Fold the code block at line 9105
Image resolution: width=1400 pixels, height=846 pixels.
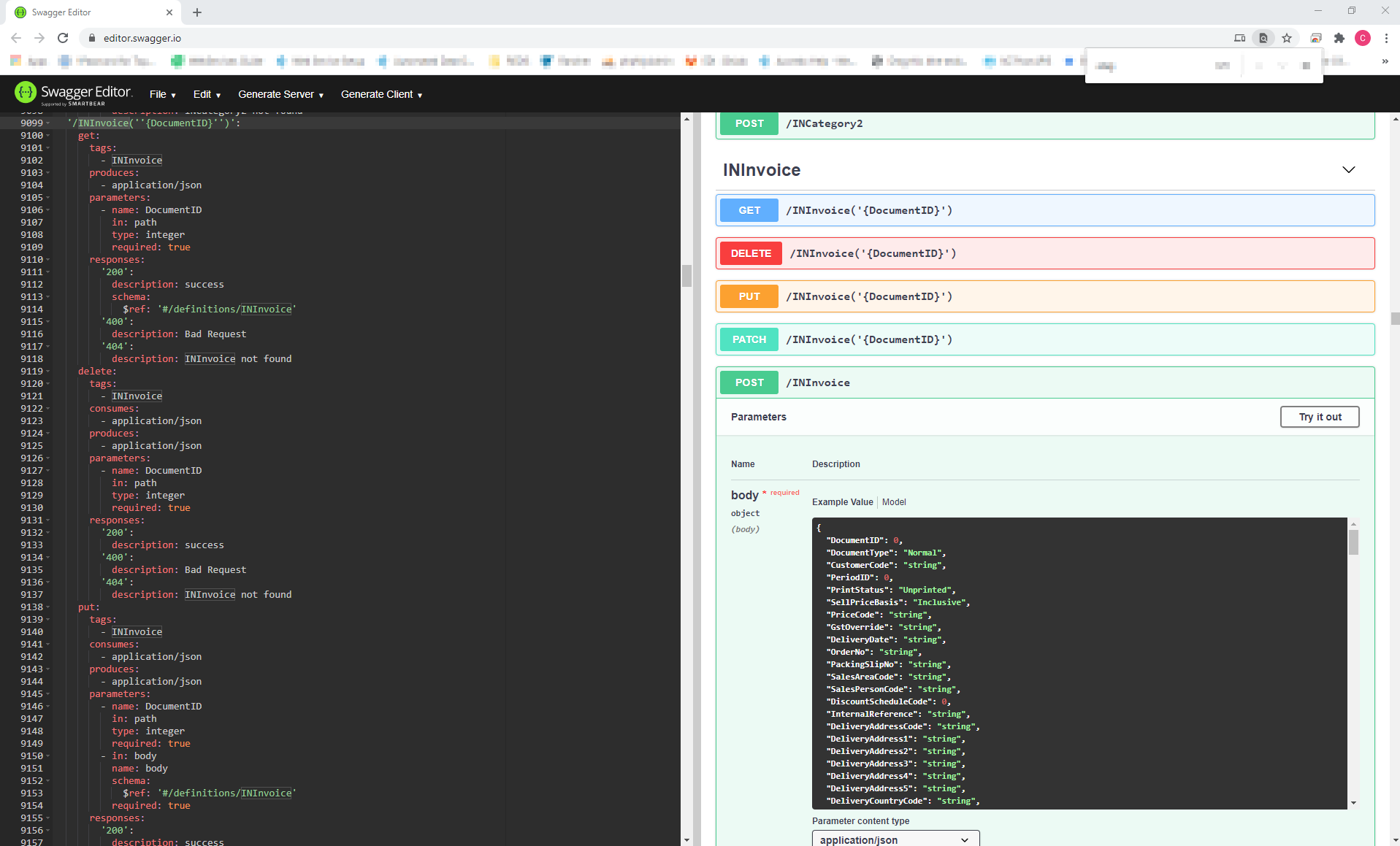tap(48, 198)
